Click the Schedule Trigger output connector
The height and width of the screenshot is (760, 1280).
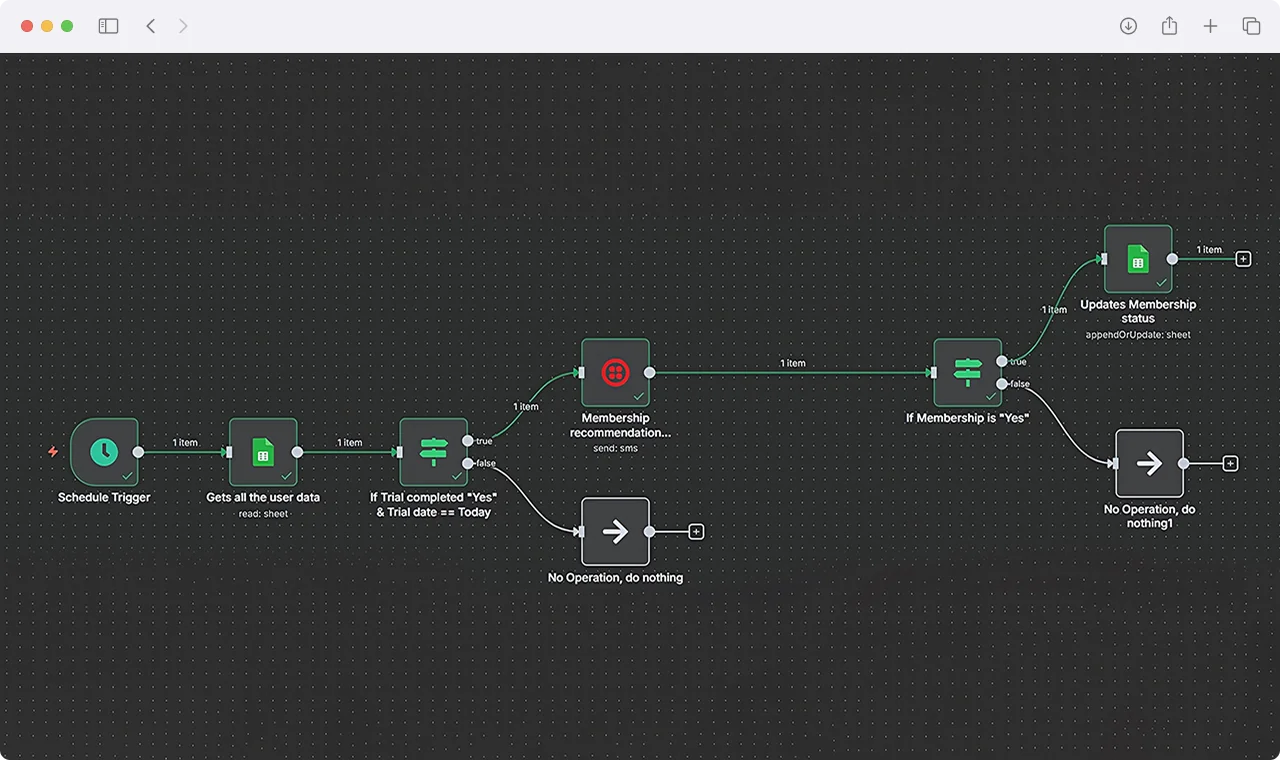[x=138, y=452]
